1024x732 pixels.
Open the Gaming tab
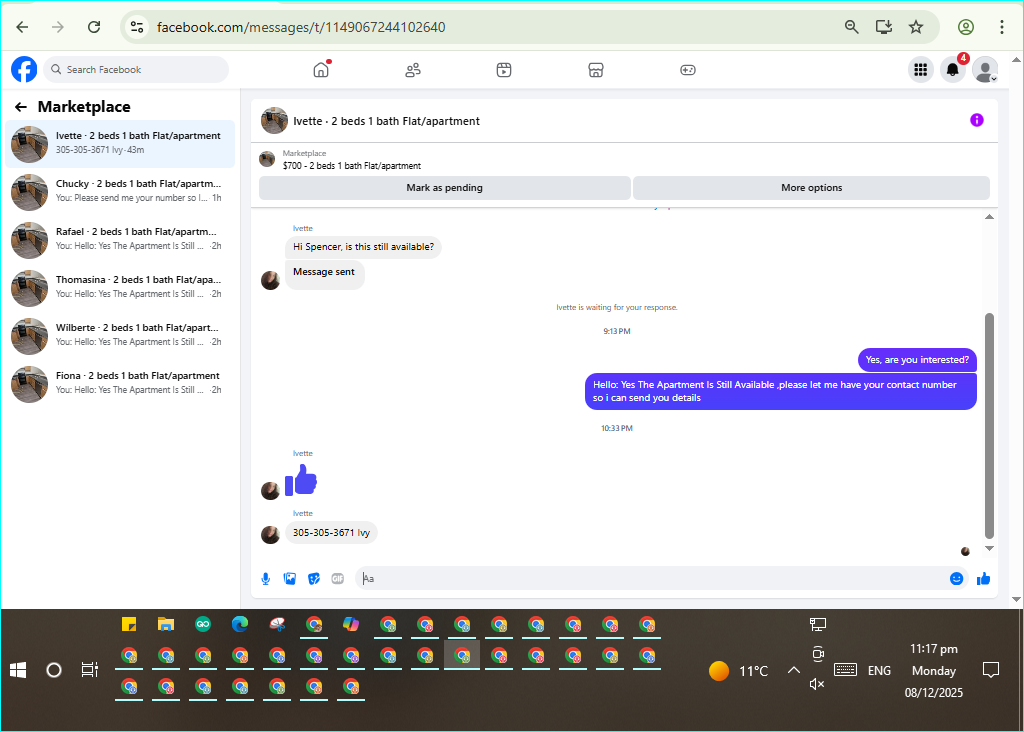[x=688, y=70]
